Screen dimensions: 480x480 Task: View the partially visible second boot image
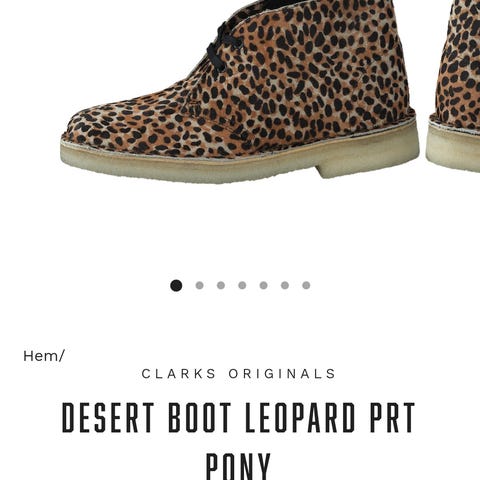coord(453,87)
